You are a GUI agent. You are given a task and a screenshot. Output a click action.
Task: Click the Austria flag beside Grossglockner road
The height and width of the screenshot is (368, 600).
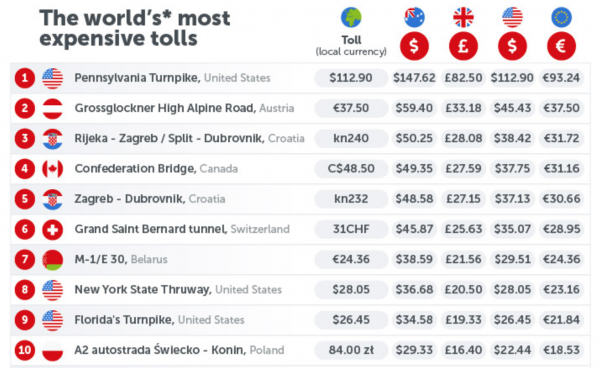coord(52,108)
